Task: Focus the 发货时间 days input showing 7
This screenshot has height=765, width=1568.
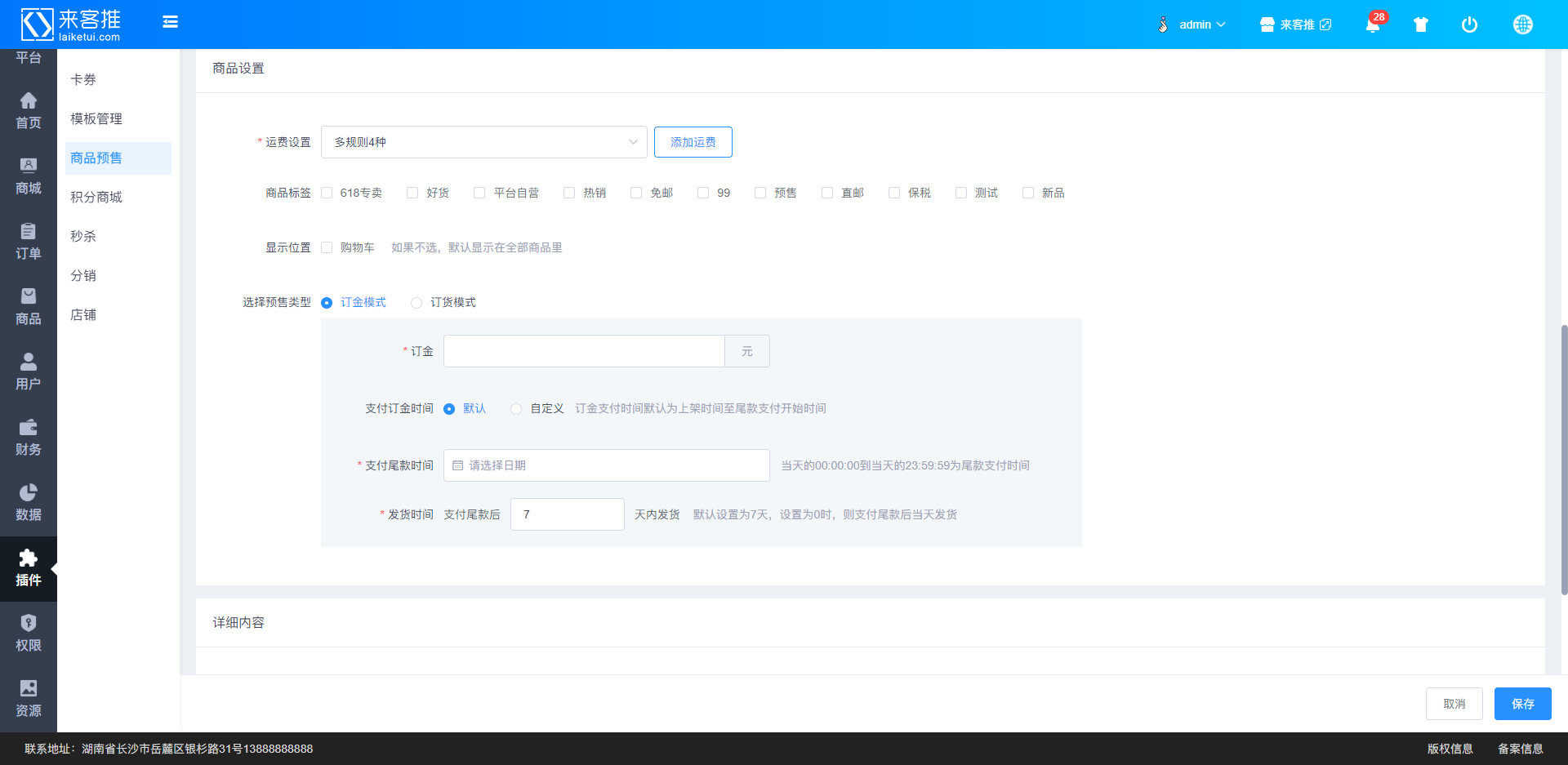Action: pos(568,514)
